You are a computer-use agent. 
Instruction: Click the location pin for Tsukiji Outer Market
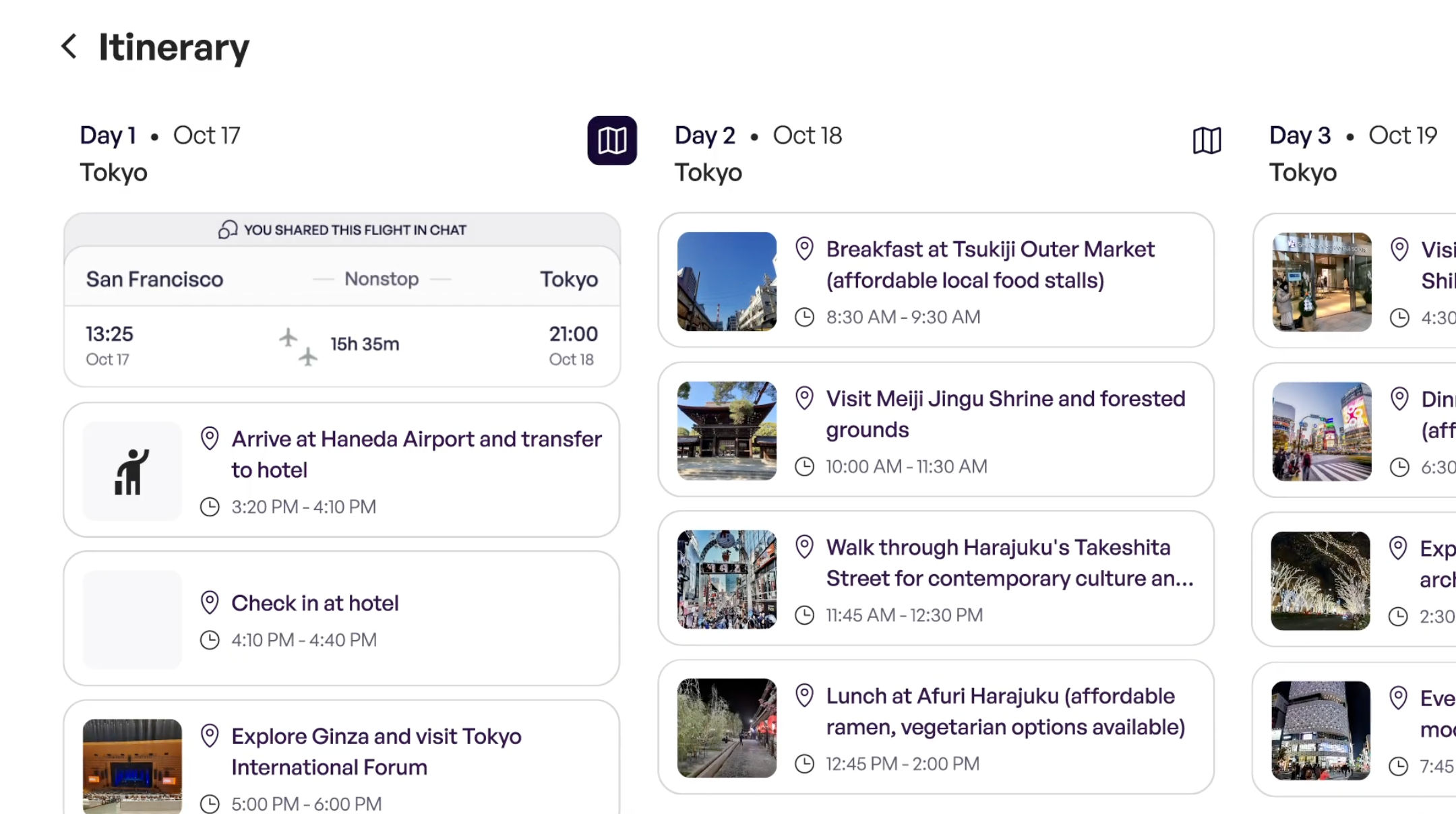pos(804,249)
